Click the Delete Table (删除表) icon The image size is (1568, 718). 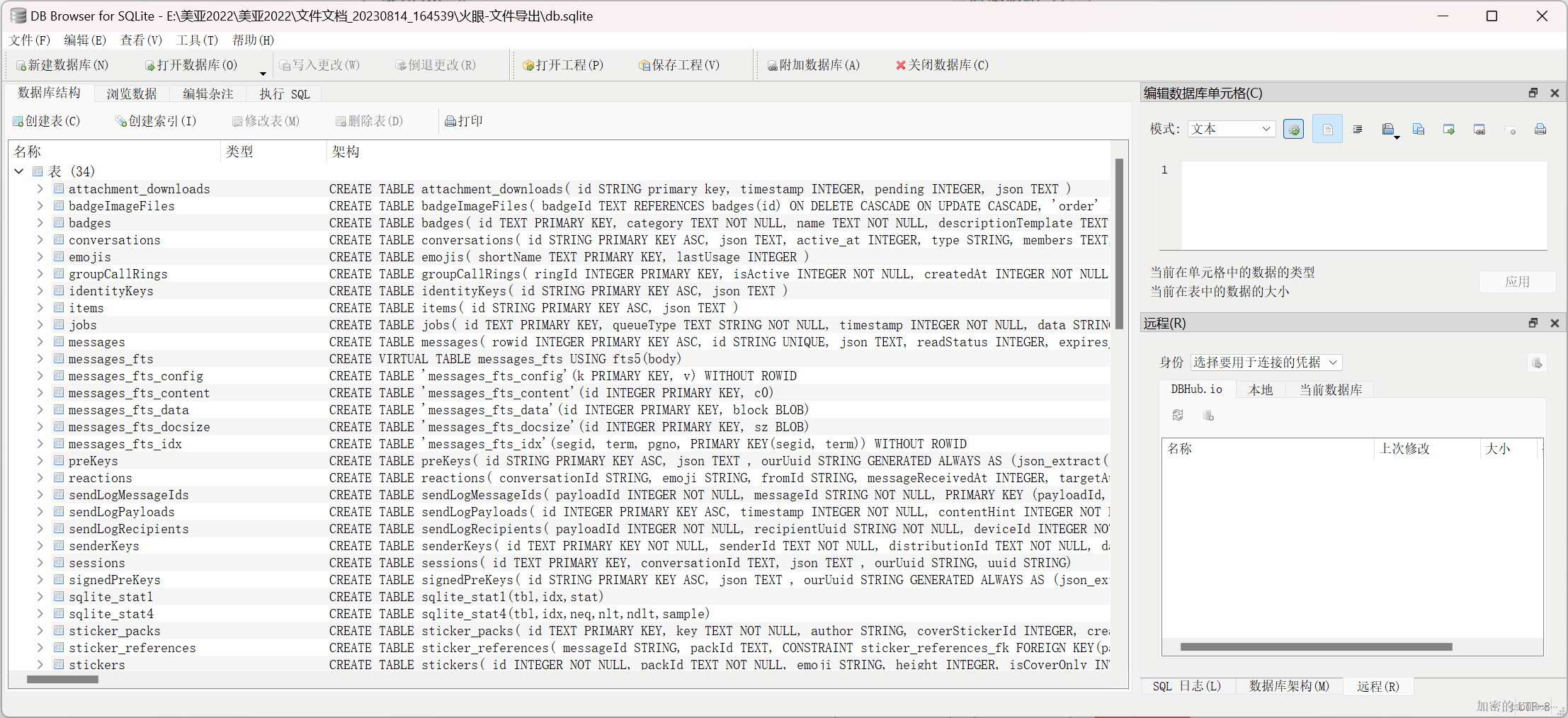click(x=341, y=122)
